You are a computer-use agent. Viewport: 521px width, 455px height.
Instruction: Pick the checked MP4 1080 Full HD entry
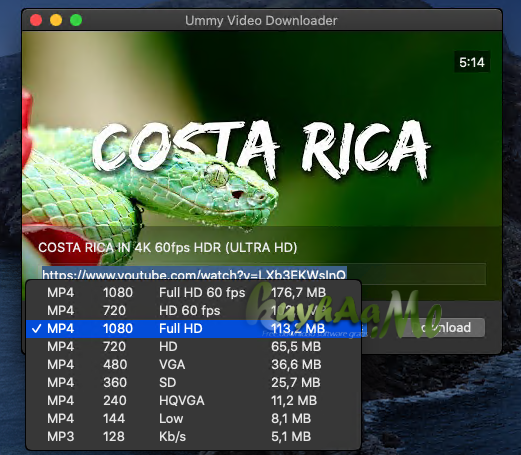193,329
